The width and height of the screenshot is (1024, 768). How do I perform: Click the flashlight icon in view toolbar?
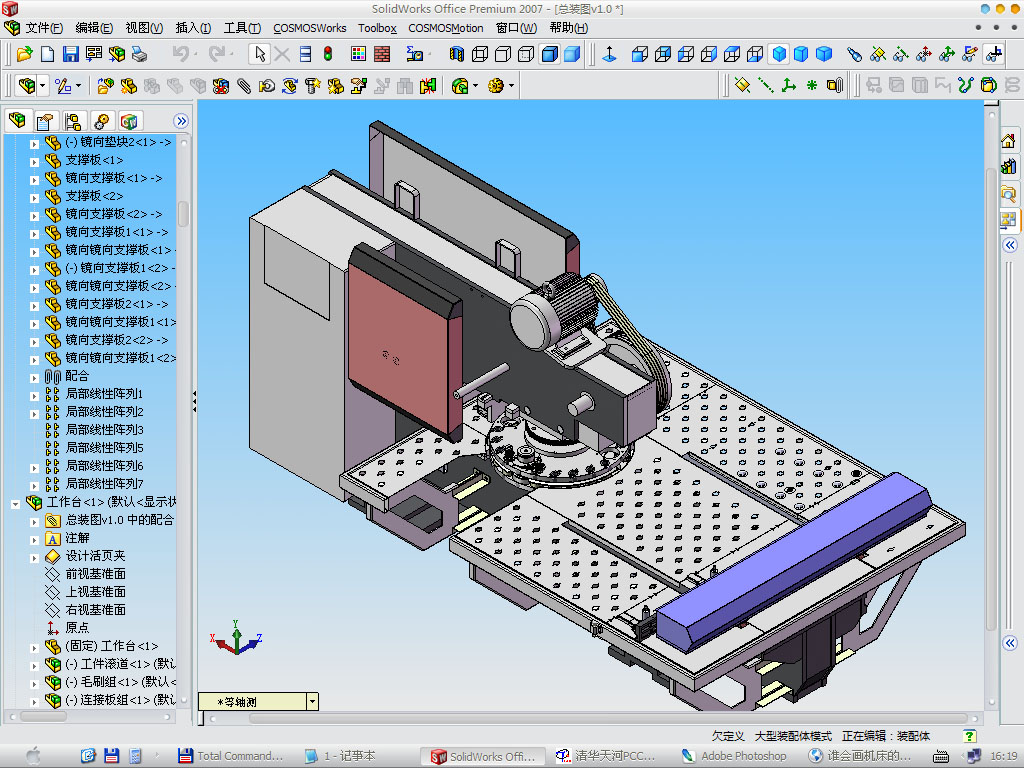coord(854,54)
